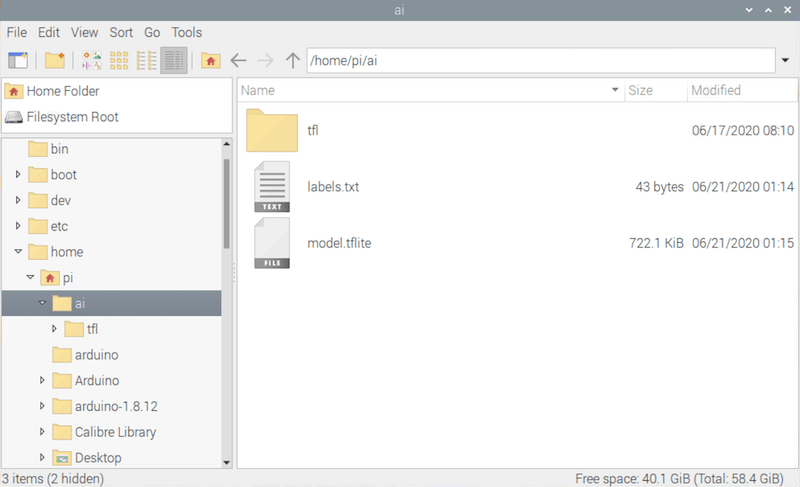Screen dimensions: 800x487
Task: Expand the dev folder node
Action: point(18,200)
